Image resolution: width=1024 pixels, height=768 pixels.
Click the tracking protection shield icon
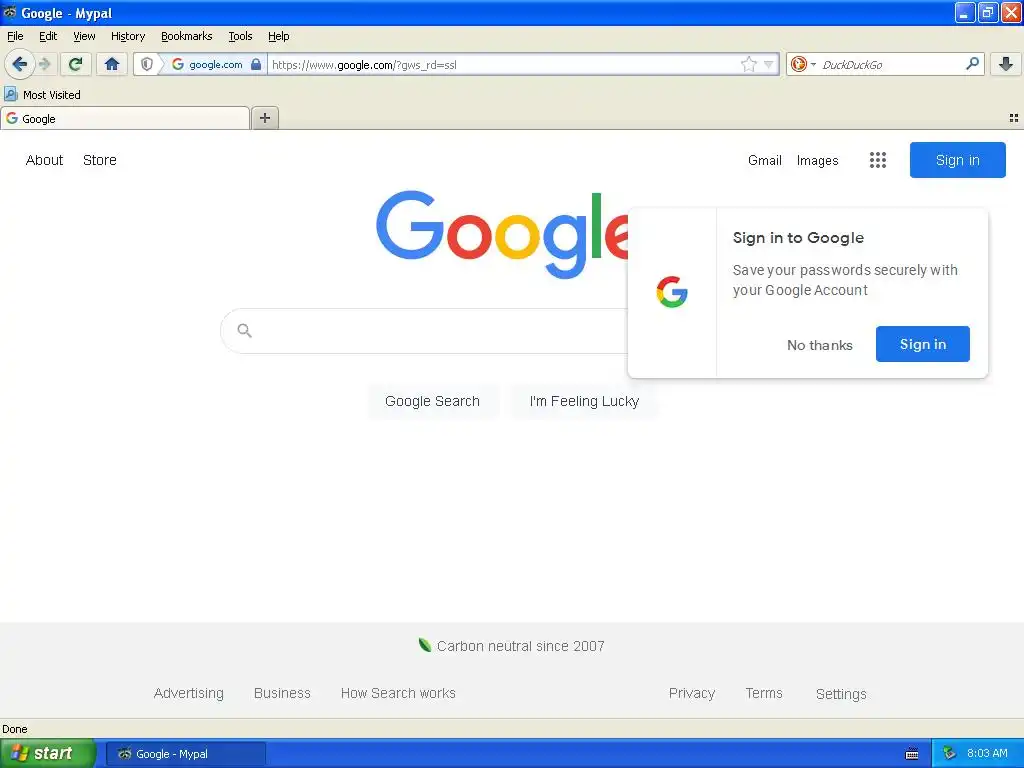[x=147, y=64]
